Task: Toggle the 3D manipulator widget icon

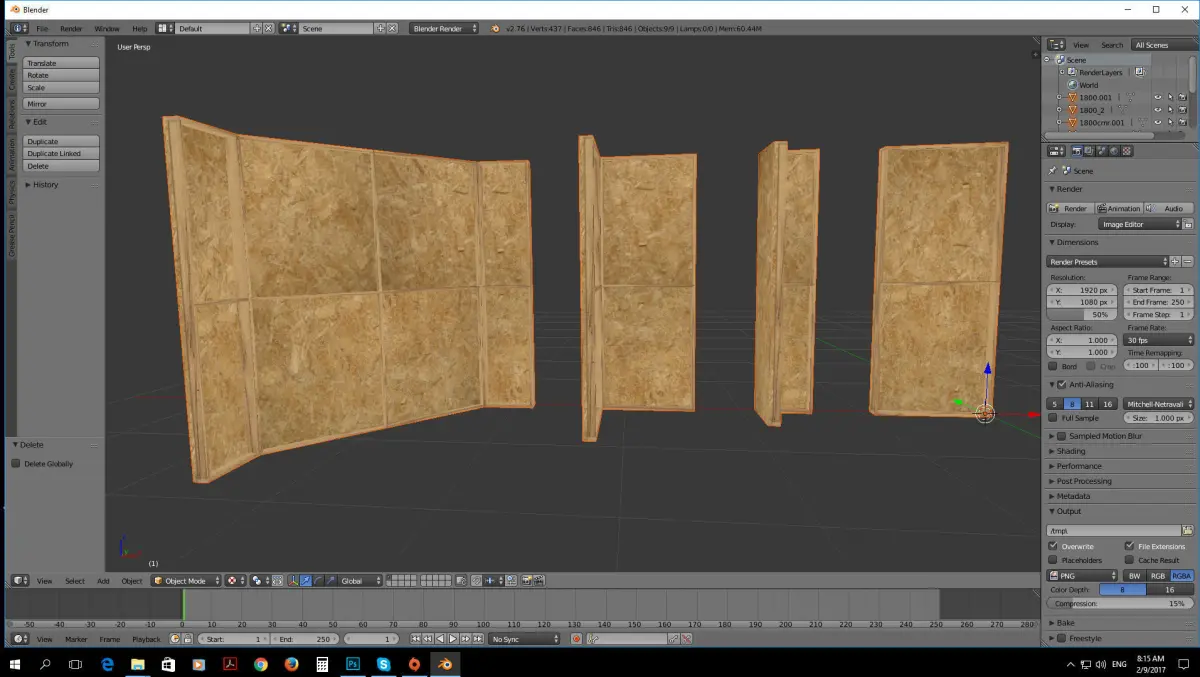Action: [x=293, y=580]
